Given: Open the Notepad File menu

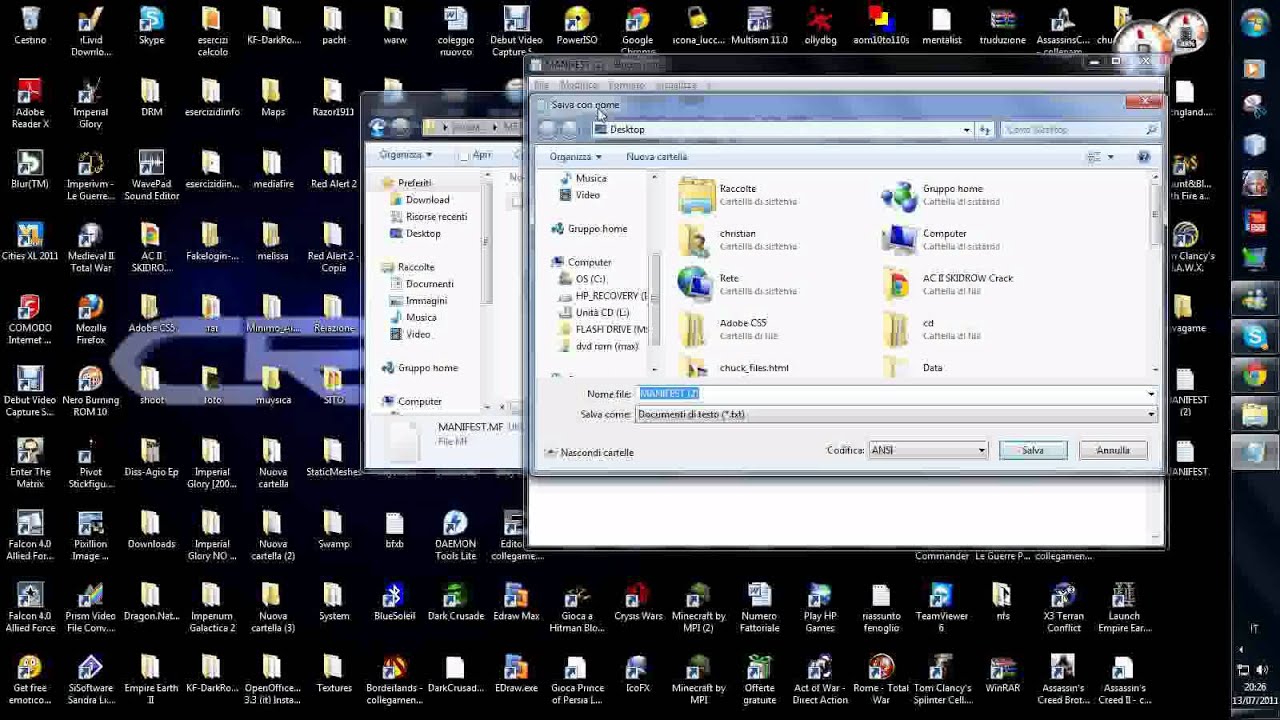Looking at the screenshot, I should 541,86.
